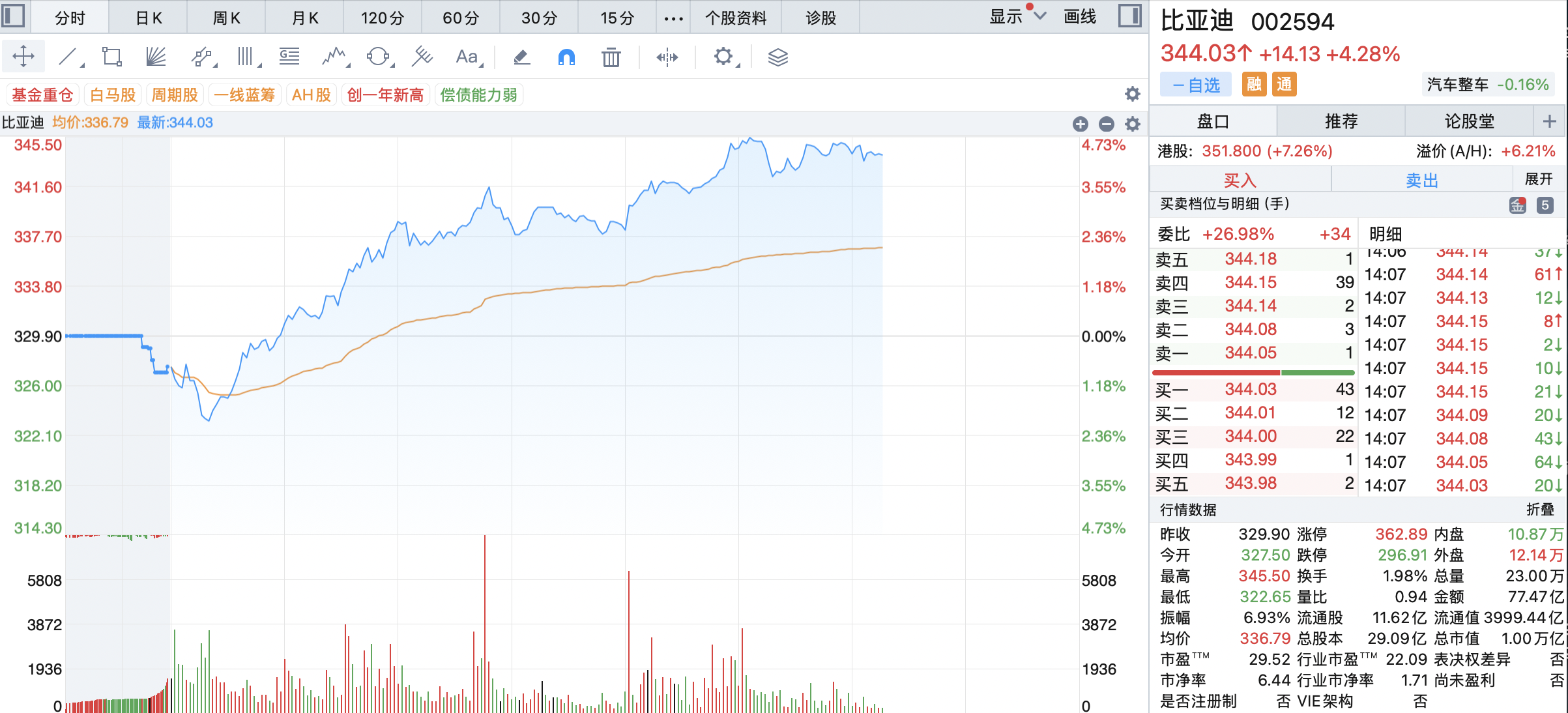Select the trend line drawing tool
This screenshot has width=1568, height=713.
pyautogui.click(x=67, y=57)
